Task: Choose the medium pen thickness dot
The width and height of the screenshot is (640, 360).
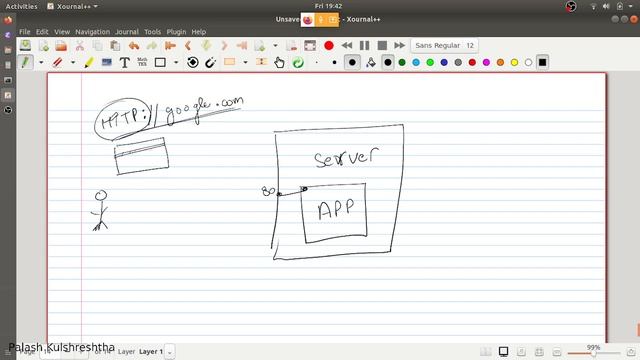Action: (334, 62)
